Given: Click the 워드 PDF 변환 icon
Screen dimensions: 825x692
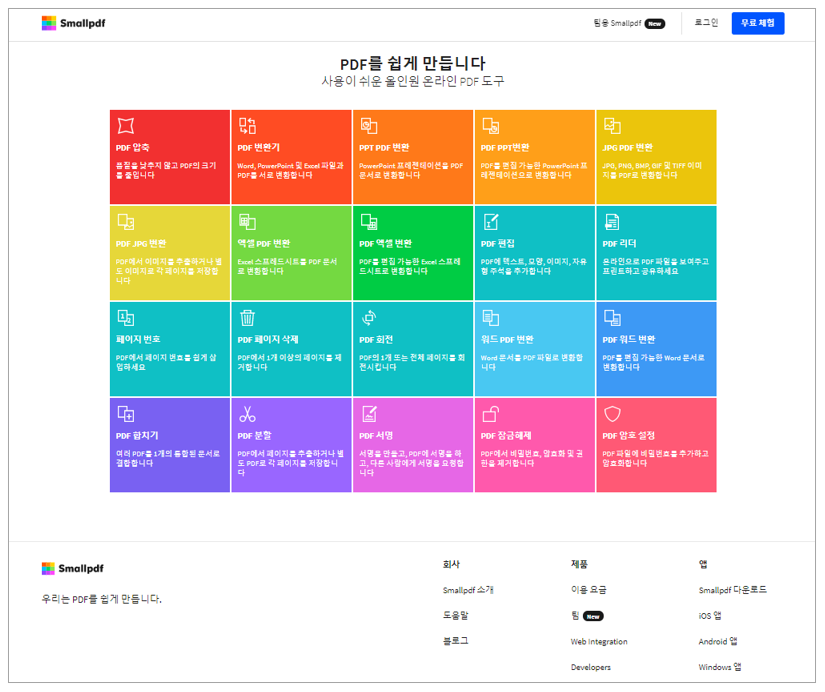Looking at the screenshot, I should [491, 318].
